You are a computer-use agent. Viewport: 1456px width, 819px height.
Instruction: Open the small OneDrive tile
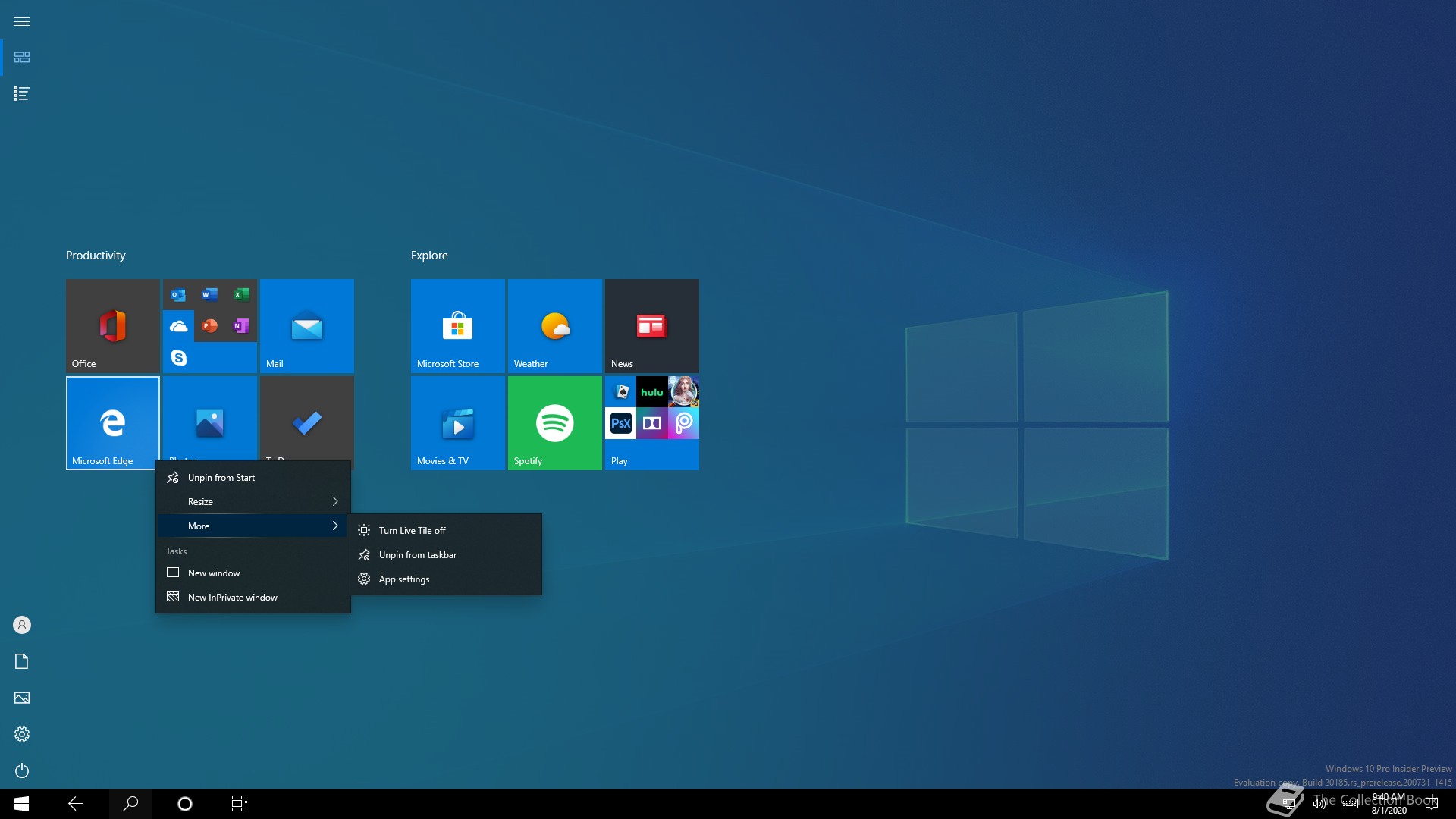(178, 326)
